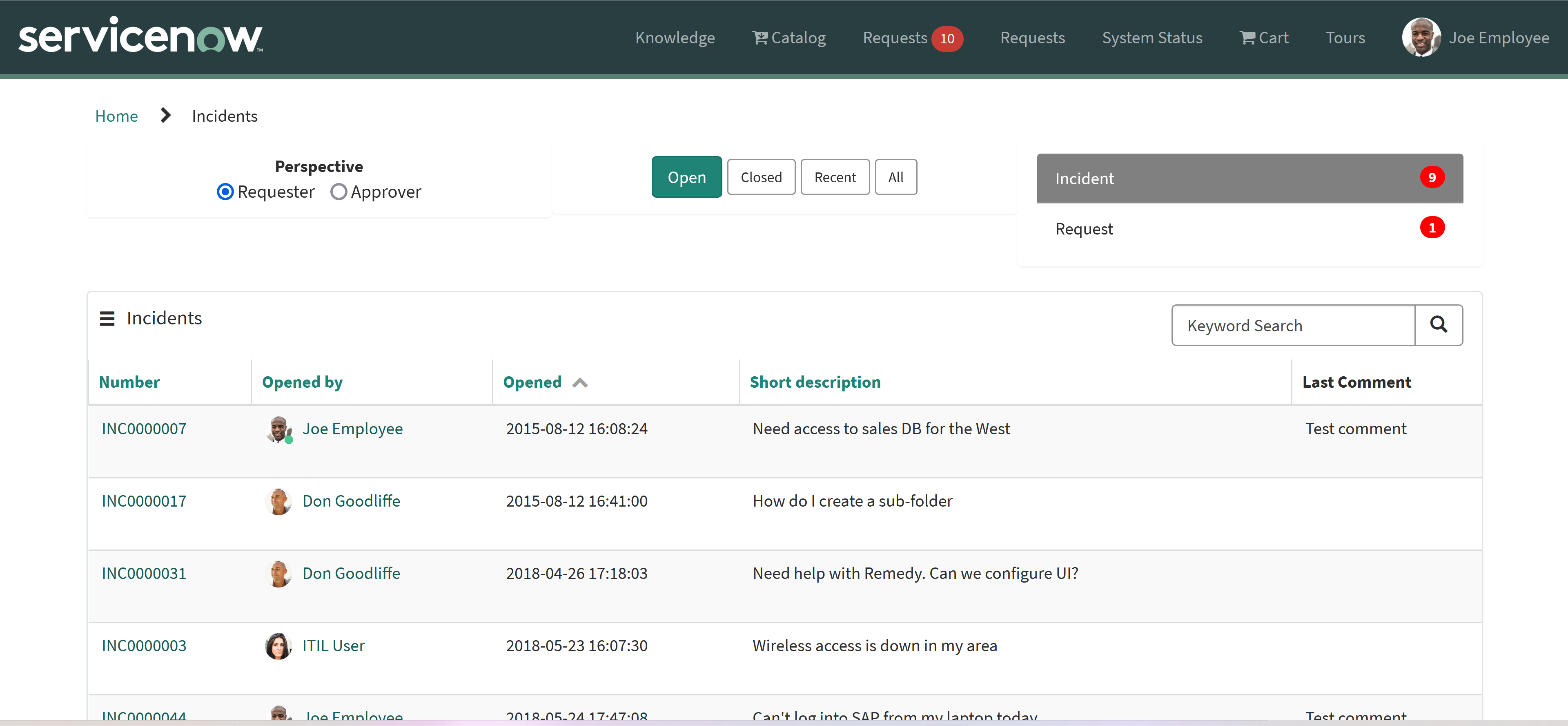The width and height of the screenshot is (1568, 726).
Task: Sort by Short description column
Action: pos(815,382)
